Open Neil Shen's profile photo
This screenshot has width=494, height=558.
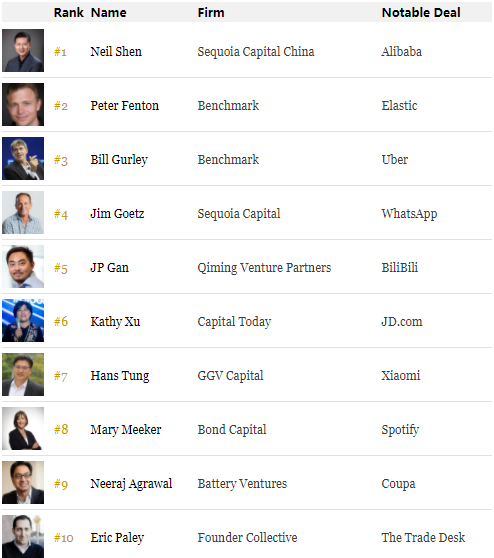coord(23,51)
